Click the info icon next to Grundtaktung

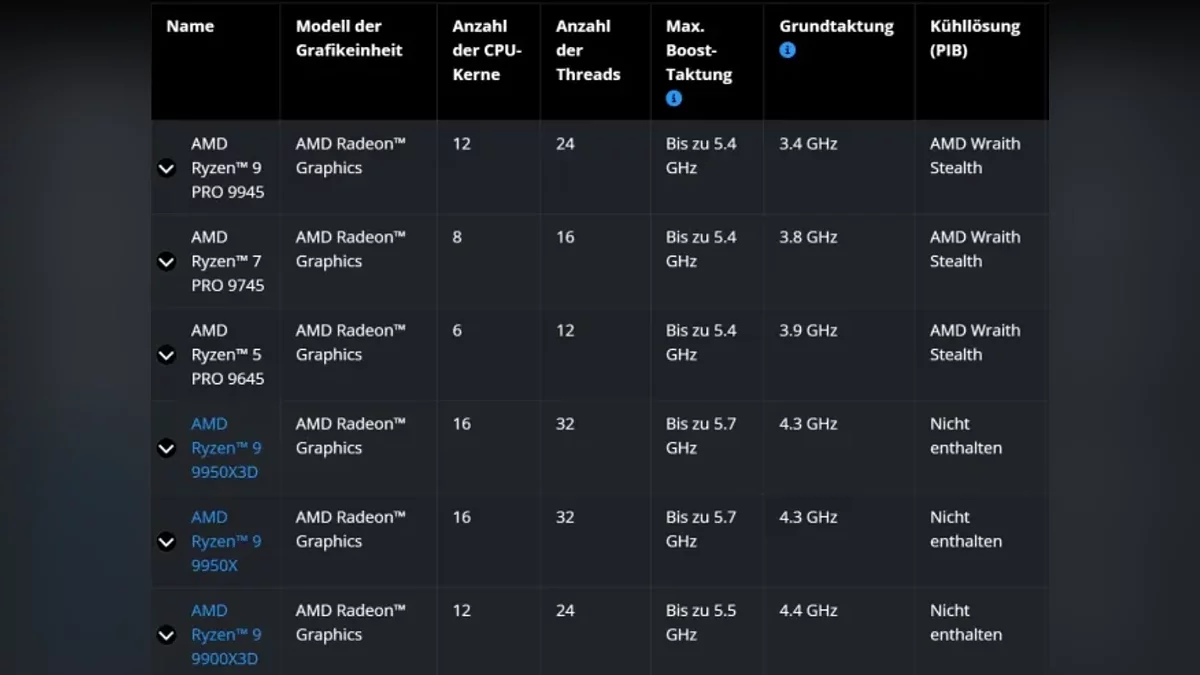788,50
